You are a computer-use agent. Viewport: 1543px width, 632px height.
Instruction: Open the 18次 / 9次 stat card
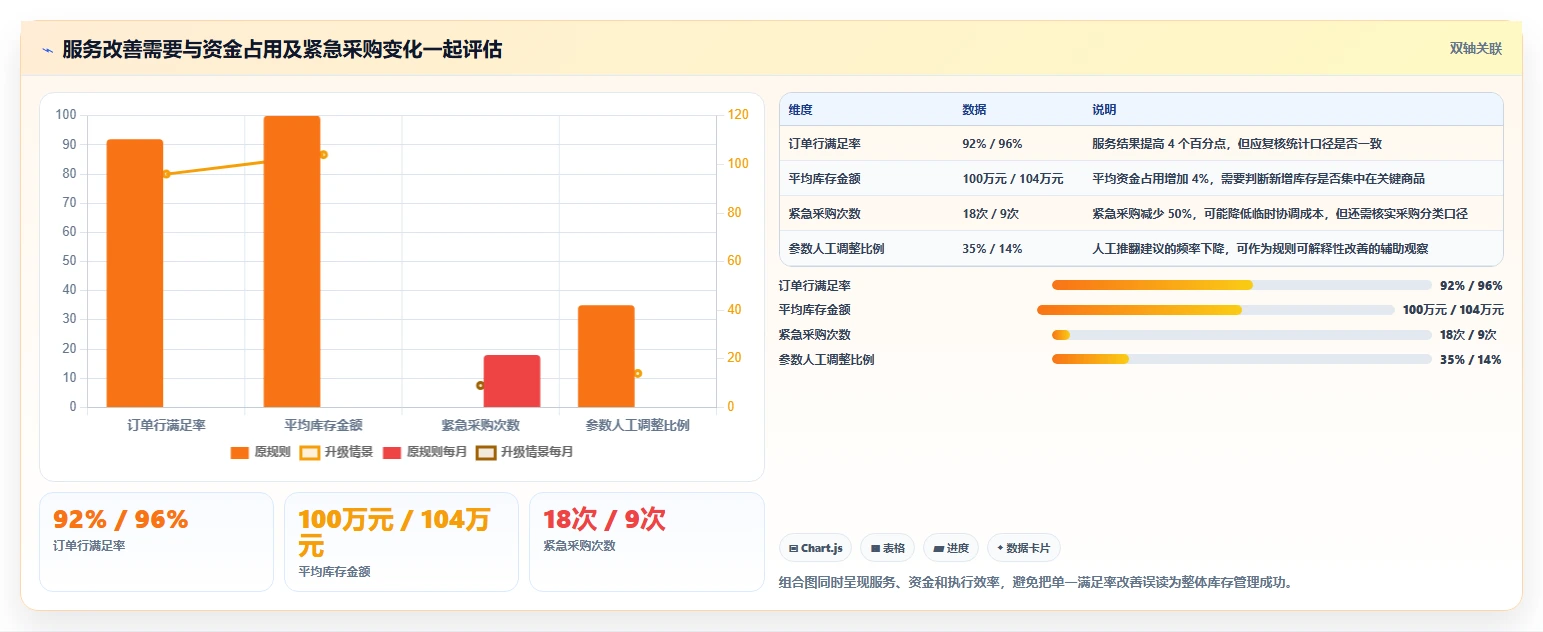646,541
